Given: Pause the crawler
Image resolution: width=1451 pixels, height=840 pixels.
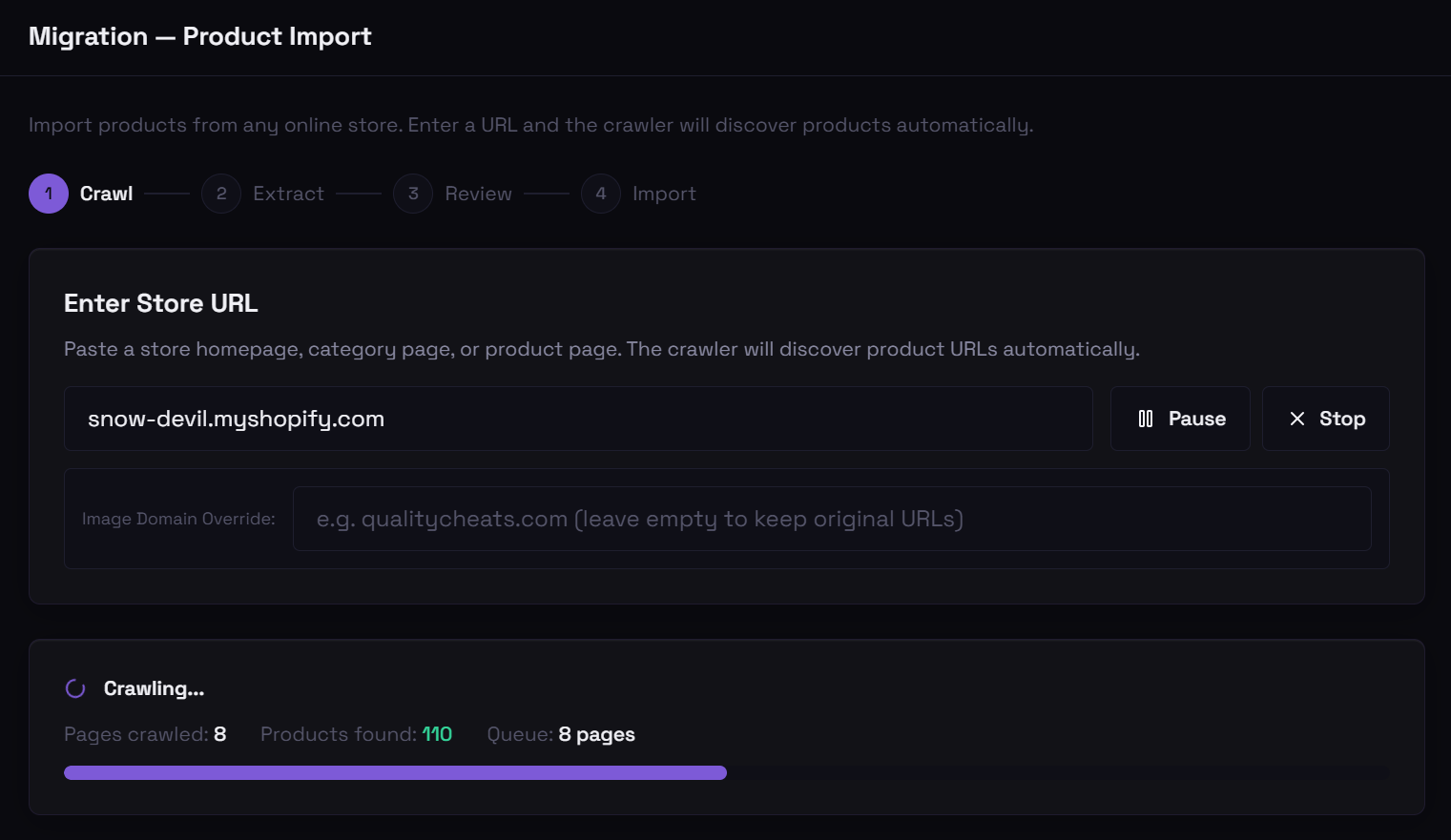Looking at the screenshot, I should pyautogui.click(x=1180, y=419).
